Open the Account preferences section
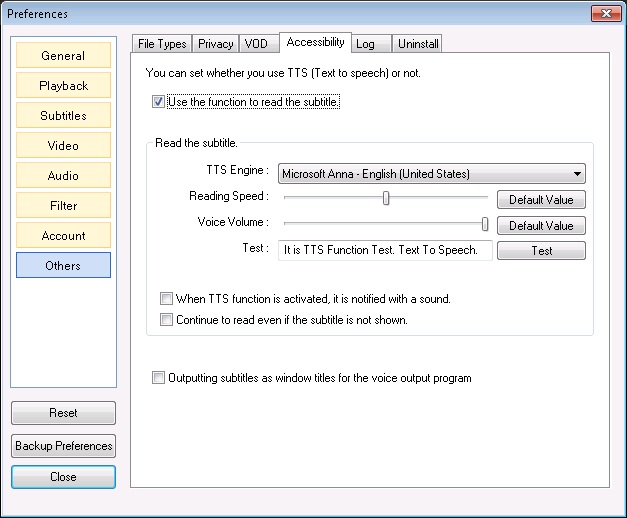 pyautogui.click(x=63, y=235)
